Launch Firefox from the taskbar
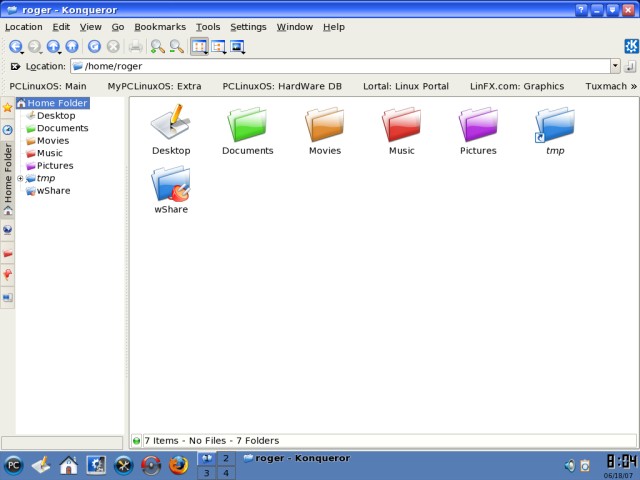Viewport: 640px width, 480px height. (x=178, y=465)
